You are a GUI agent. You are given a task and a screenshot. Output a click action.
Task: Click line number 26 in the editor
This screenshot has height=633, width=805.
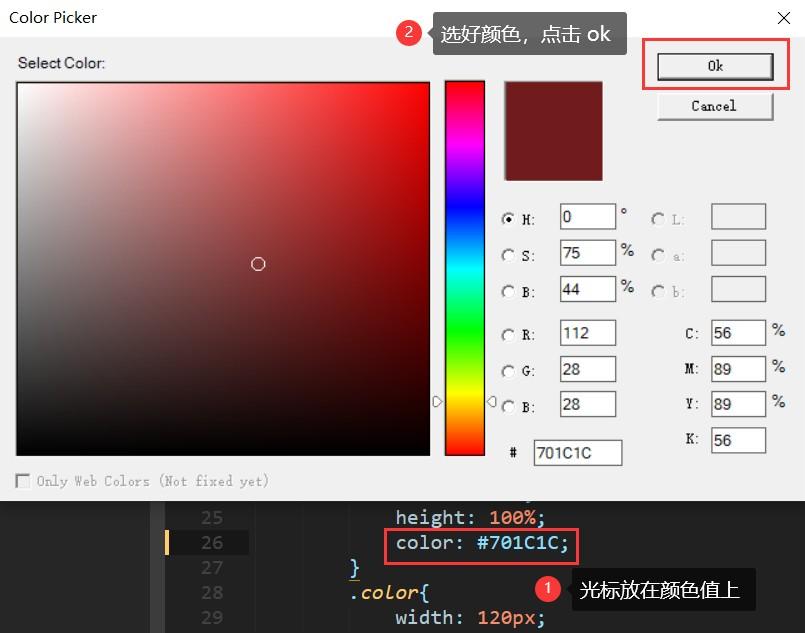tap(208, 543)
